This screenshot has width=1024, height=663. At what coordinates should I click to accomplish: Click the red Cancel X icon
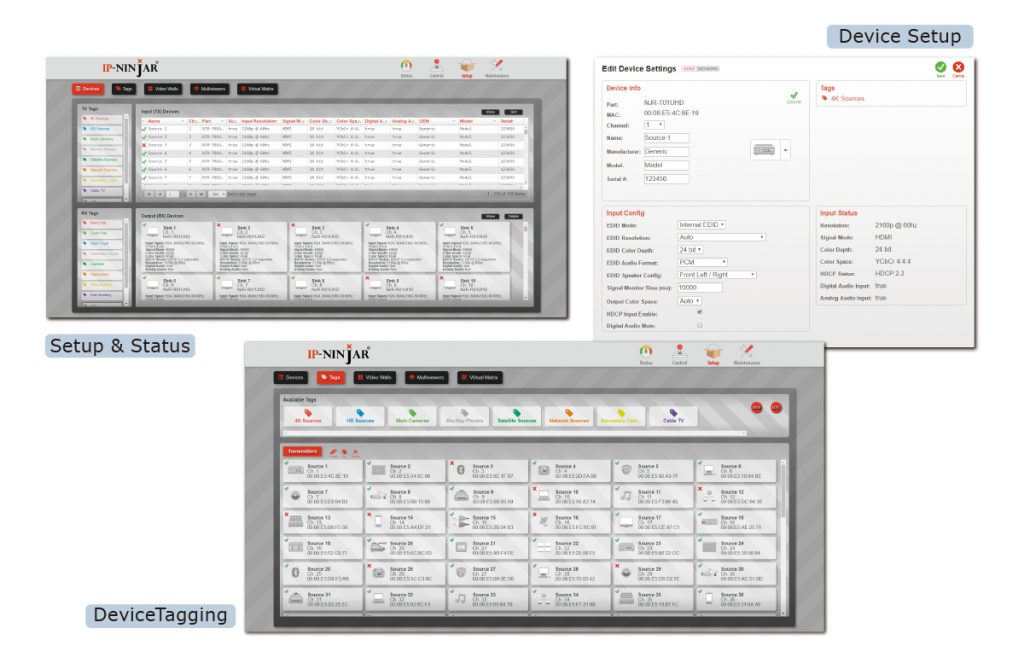pos(958,67)
